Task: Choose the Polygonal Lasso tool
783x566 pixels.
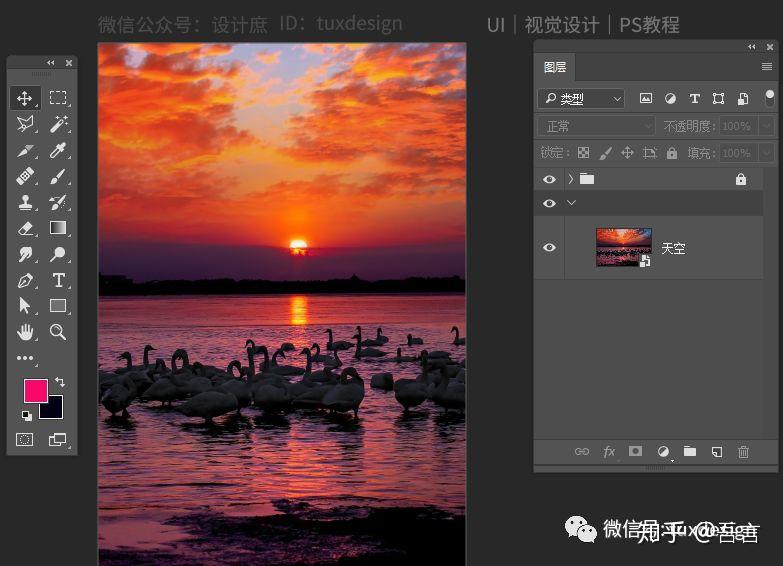Action: 25,123
